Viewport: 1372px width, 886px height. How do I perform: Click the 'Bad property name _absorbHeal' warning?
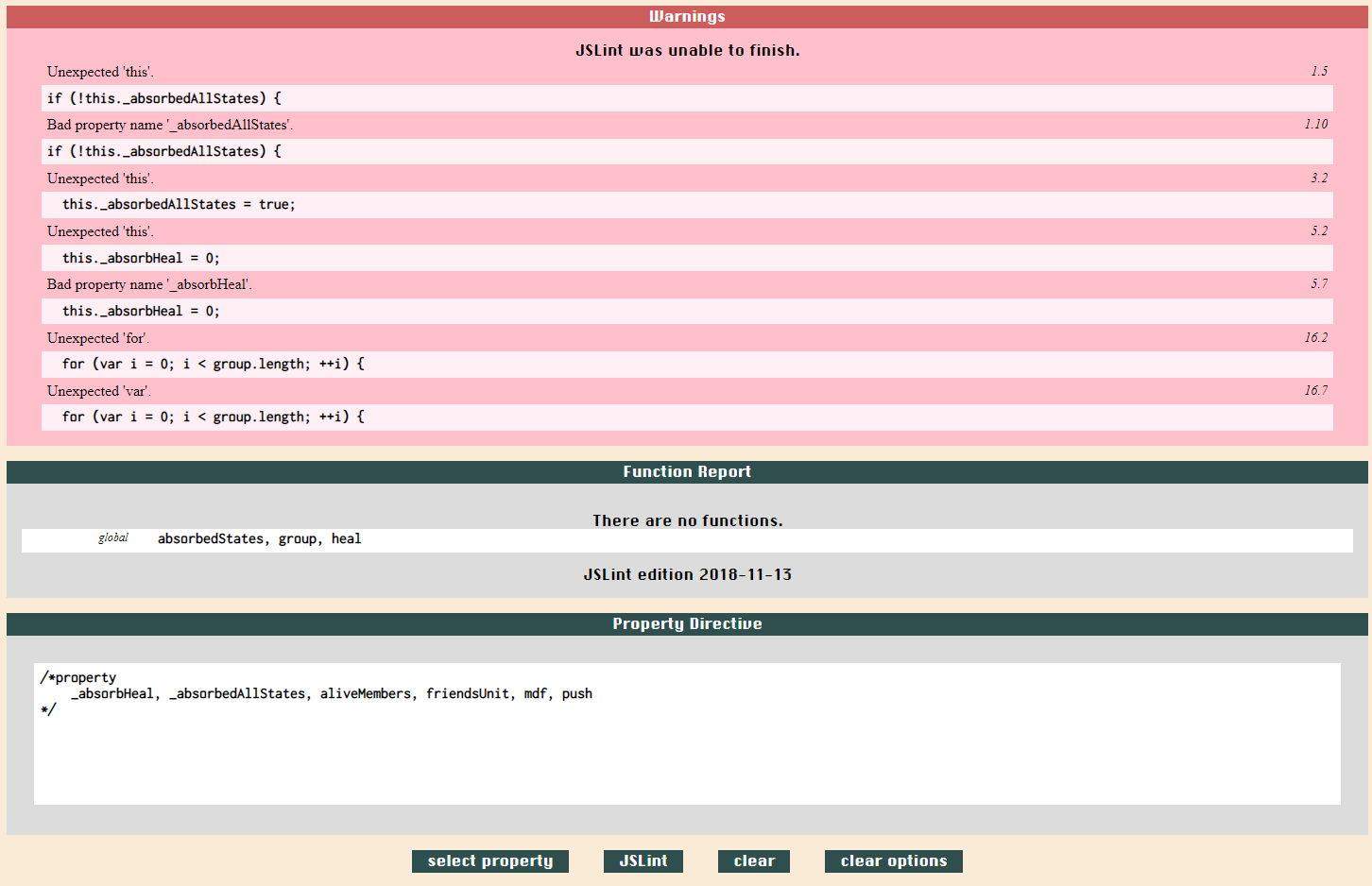149,284
